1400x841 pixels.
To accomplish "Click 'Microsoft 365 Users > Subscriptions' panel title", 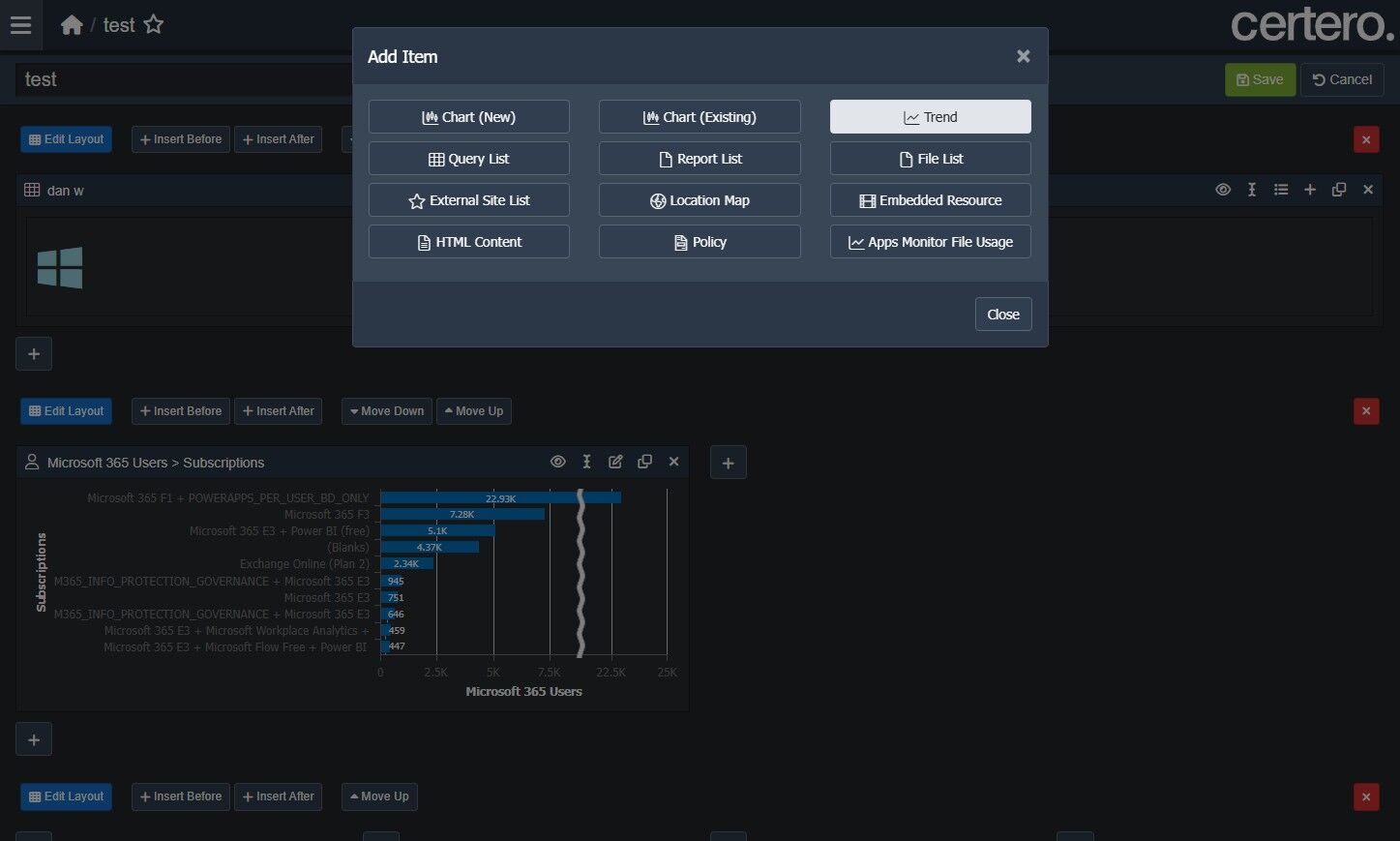I will tap(156, 463).
